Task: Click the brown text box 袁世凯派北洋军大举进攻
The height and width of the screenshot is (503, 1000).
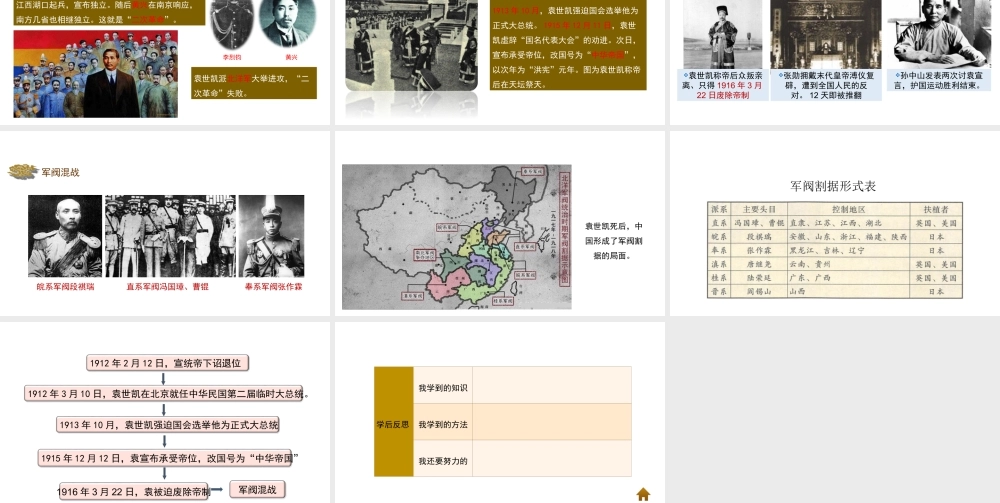Action: (254, 84)
